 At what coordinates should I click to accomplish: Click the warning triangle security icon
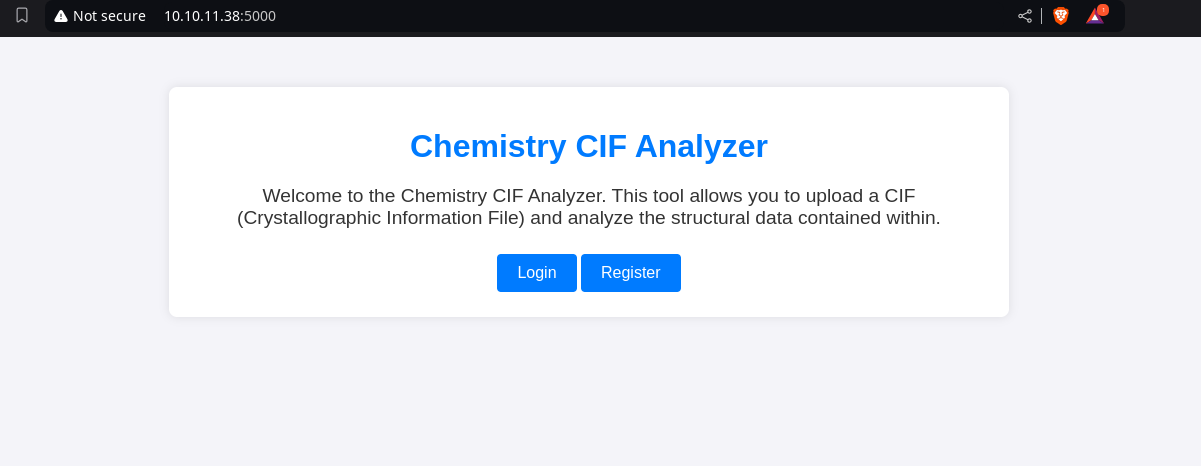[61, 16]
